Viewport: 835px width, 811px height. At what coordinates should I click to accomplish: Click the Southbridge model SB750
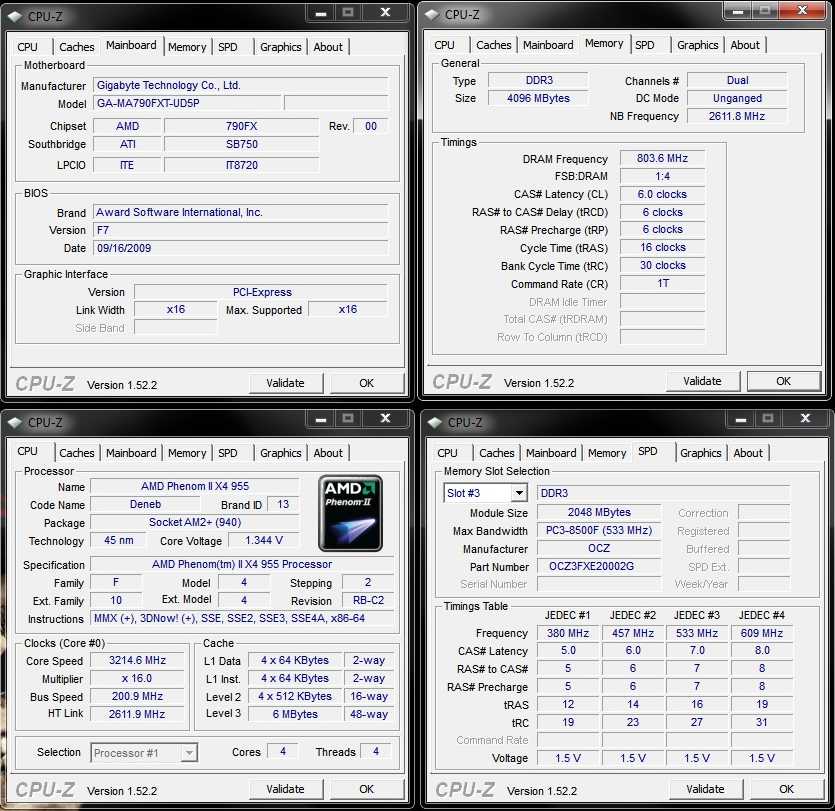point(242,144)
